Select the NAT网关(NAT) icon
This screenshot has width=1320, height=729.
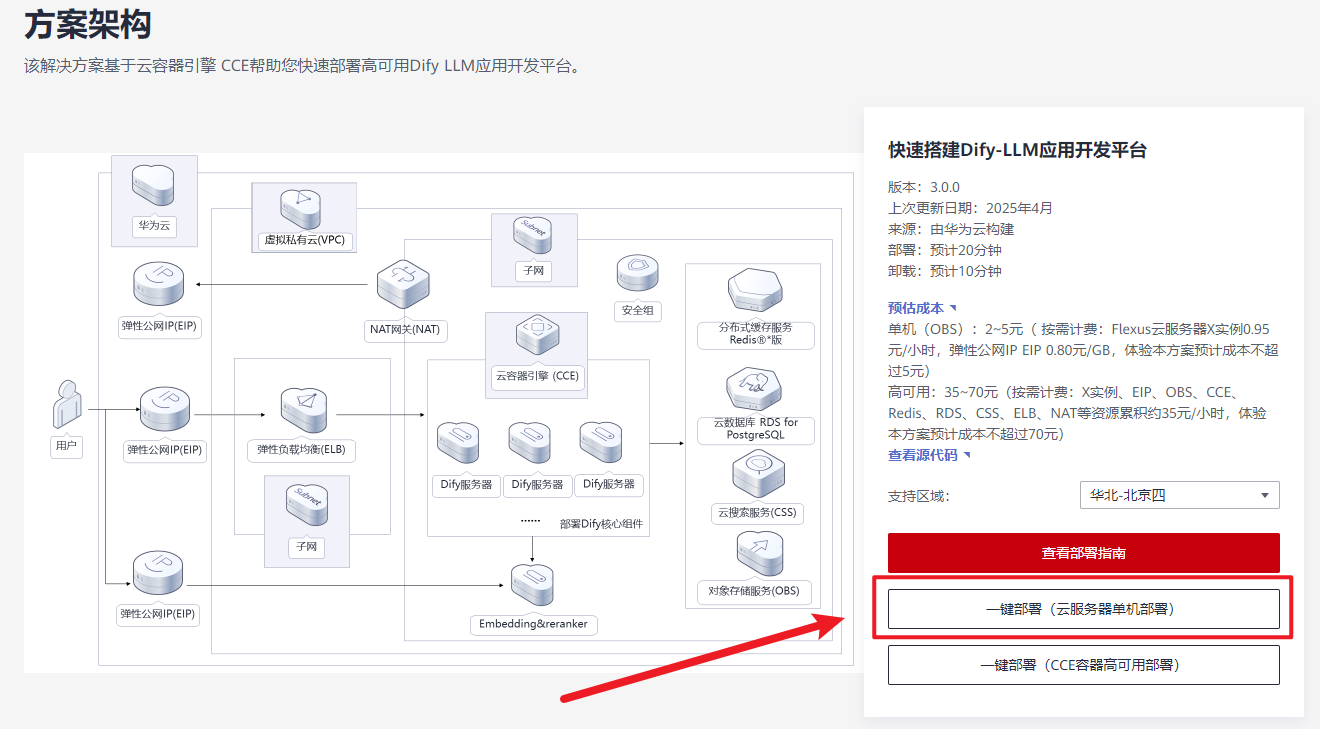[403, 284]
